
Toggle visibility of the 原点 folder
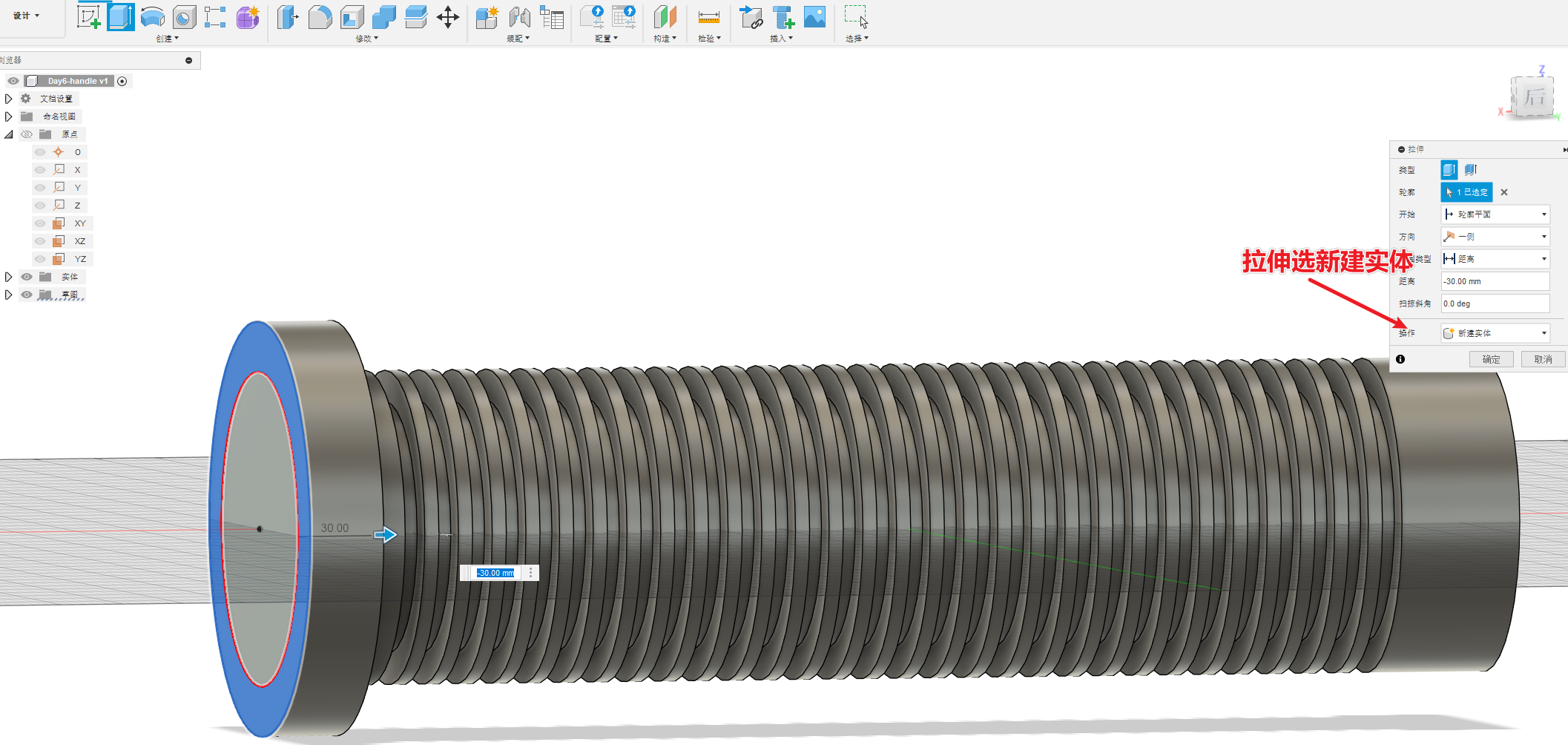[27, 134]
